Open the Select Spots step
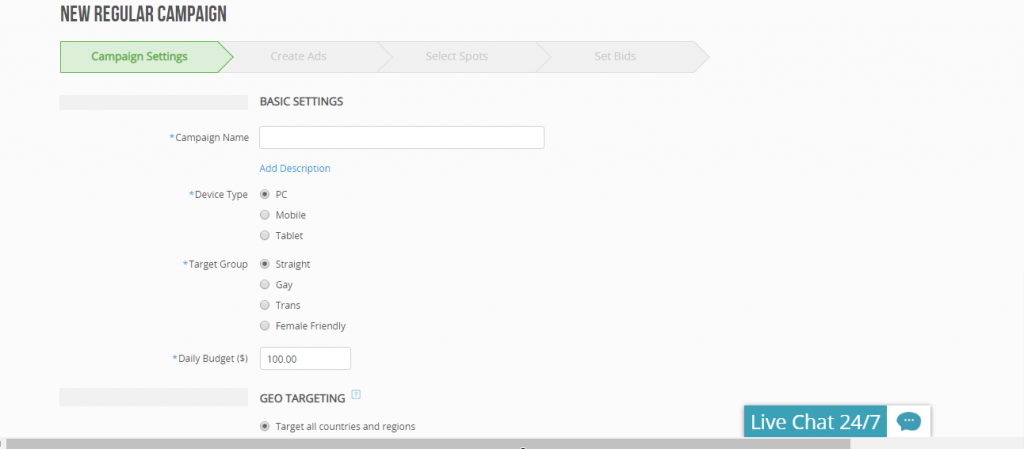 [x=456, y=57]
